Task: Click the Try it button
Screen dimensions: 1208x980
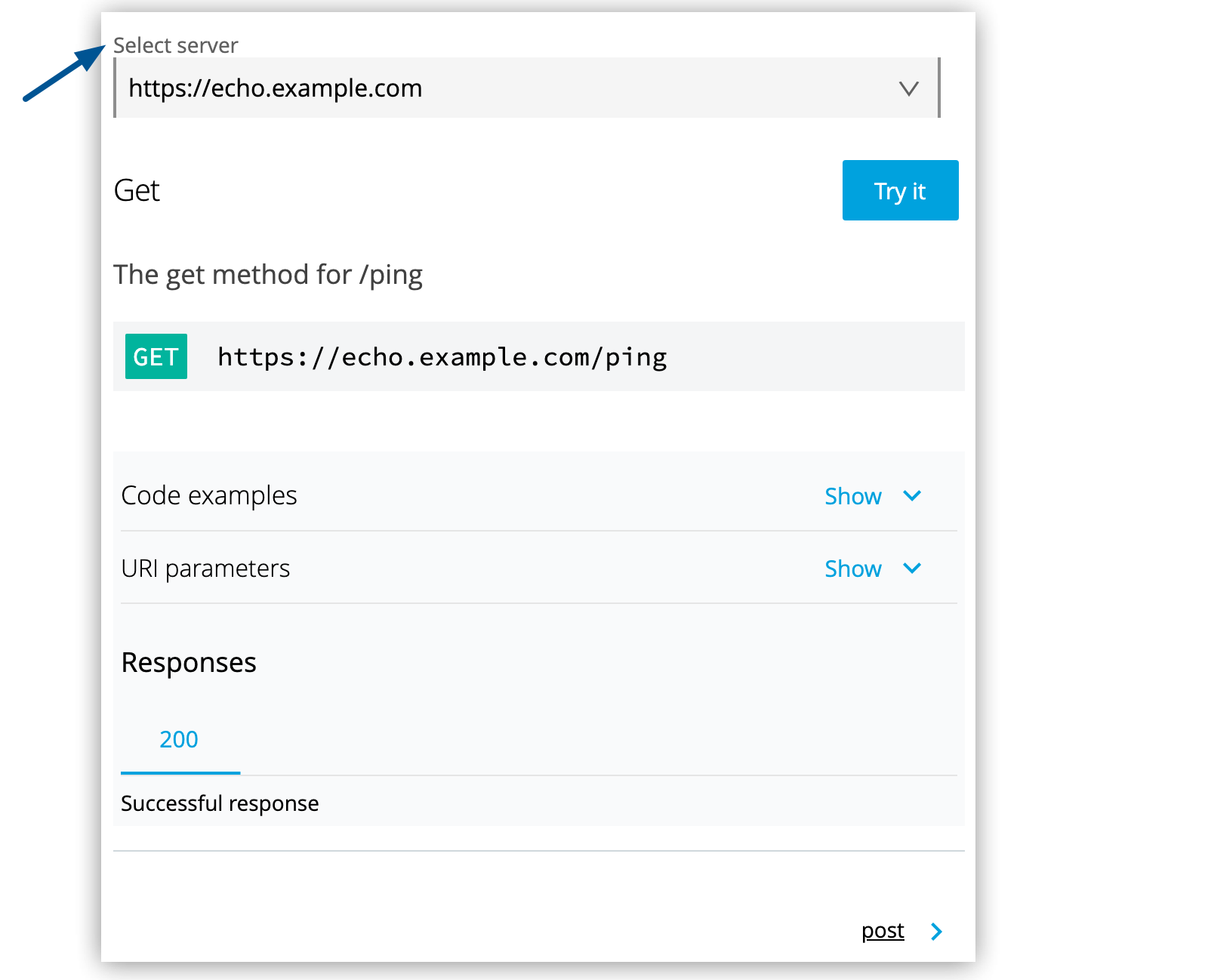Action: coord(899,190)
